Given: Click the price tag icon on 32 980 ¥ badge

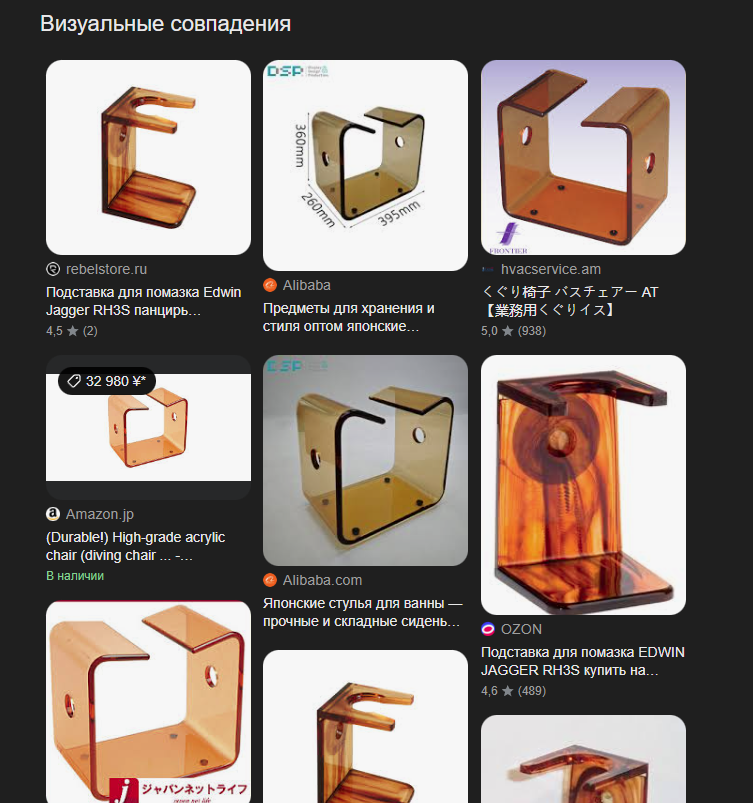Looking at the screenshot, I should point(74,381).
